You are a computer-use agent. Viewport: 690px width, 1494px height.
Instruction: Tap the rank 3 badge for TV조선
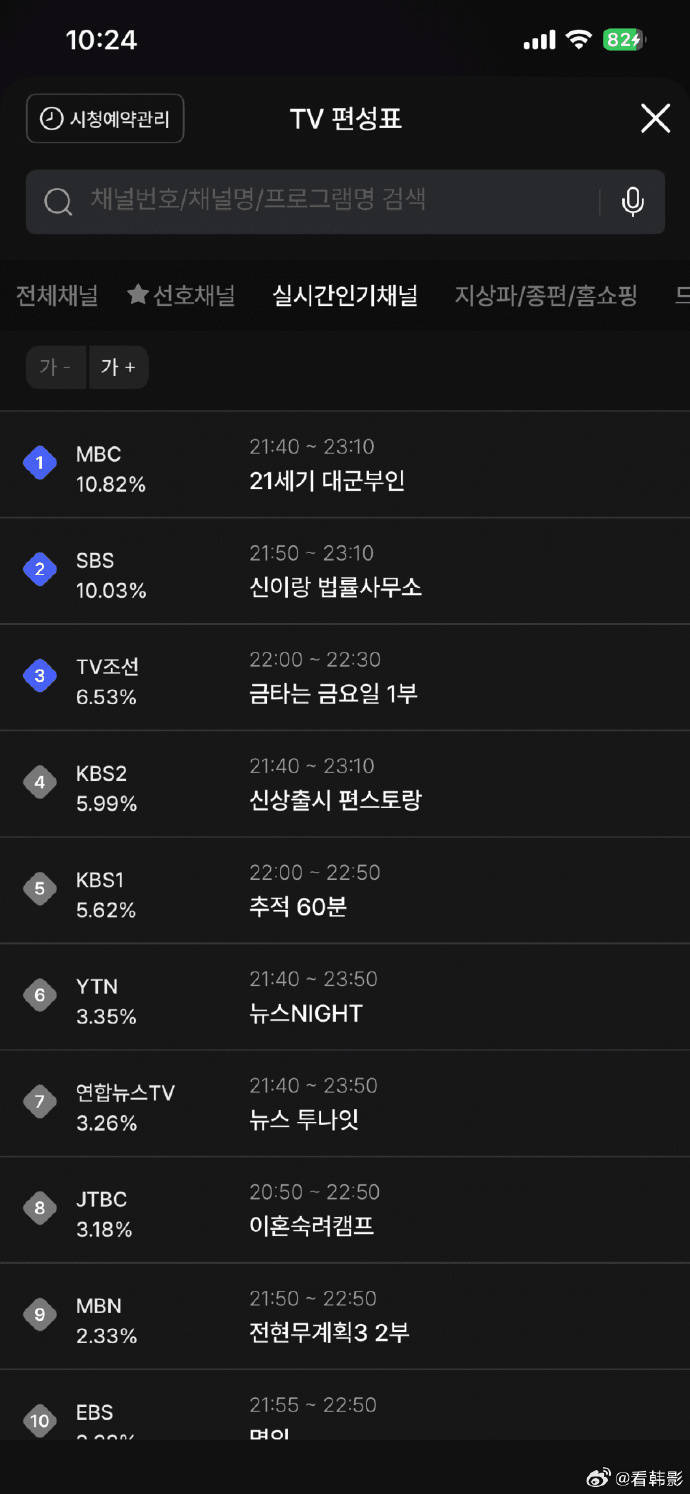tap(40, 676)
